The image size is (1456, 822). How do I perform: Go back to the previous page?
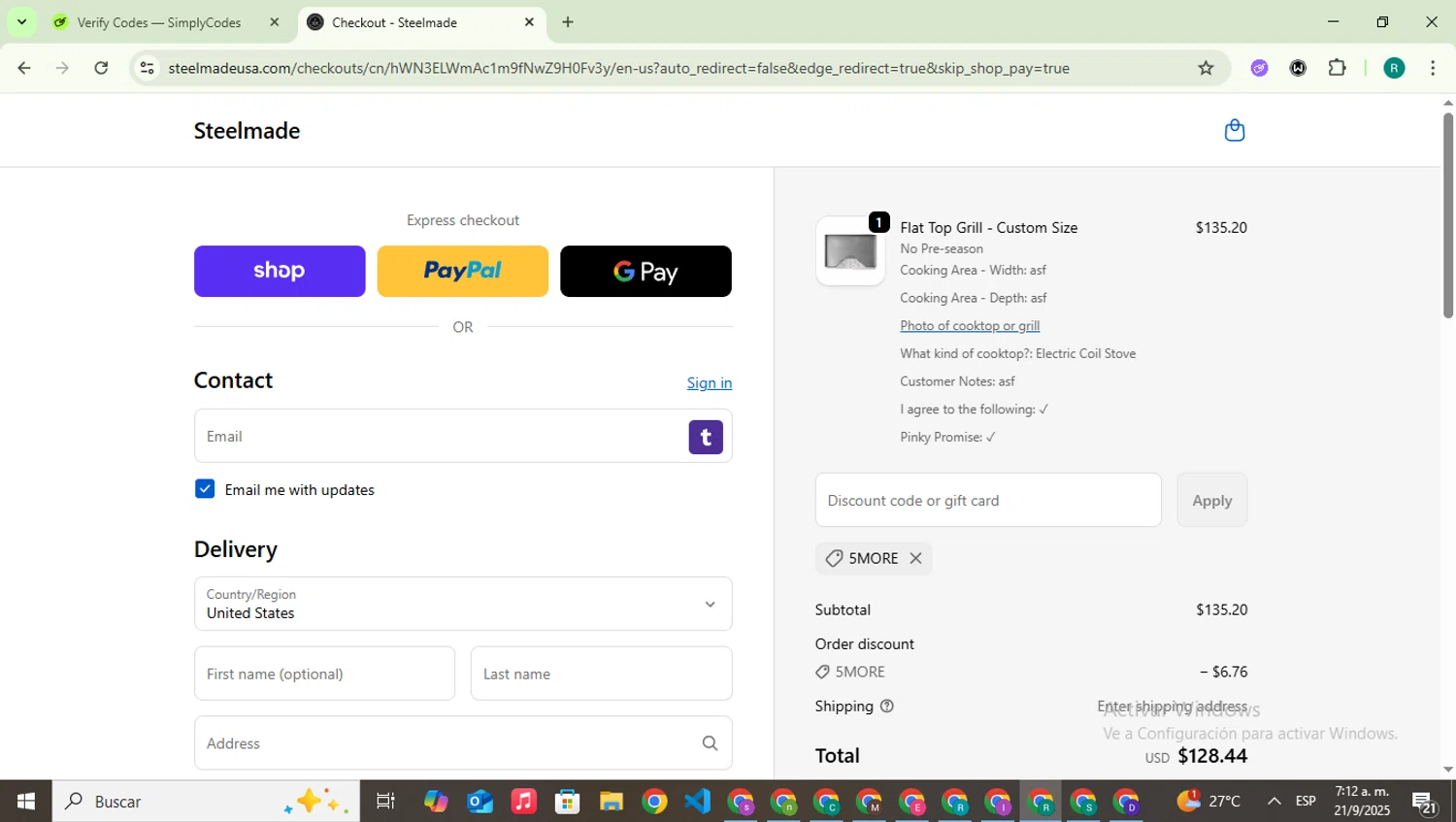pos(24,68)
